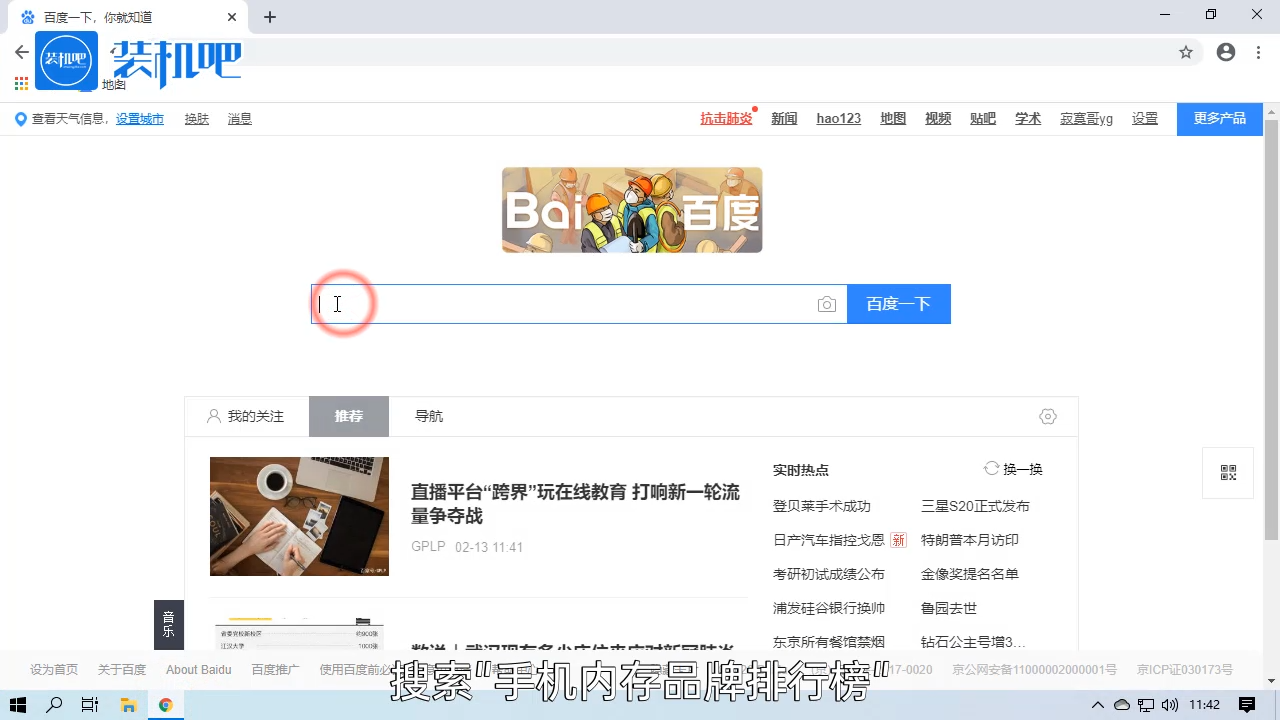Click the 百度一下 search button
Screen dimensions: 1280x720
click(x=898, y=303)
